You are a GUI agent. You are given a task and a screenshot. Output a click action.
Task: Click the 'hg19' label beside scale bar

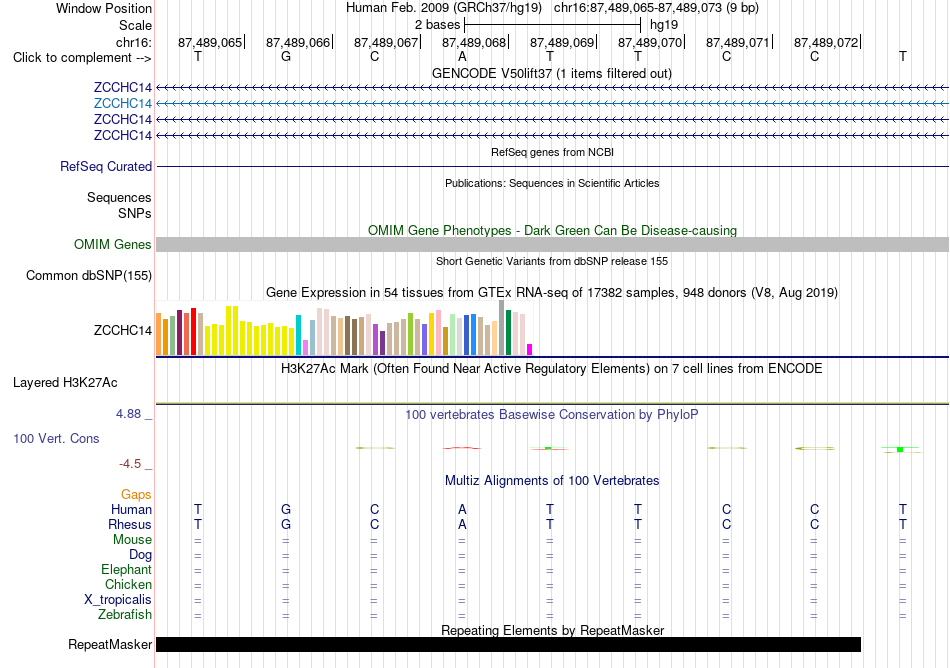coord(663,25)
